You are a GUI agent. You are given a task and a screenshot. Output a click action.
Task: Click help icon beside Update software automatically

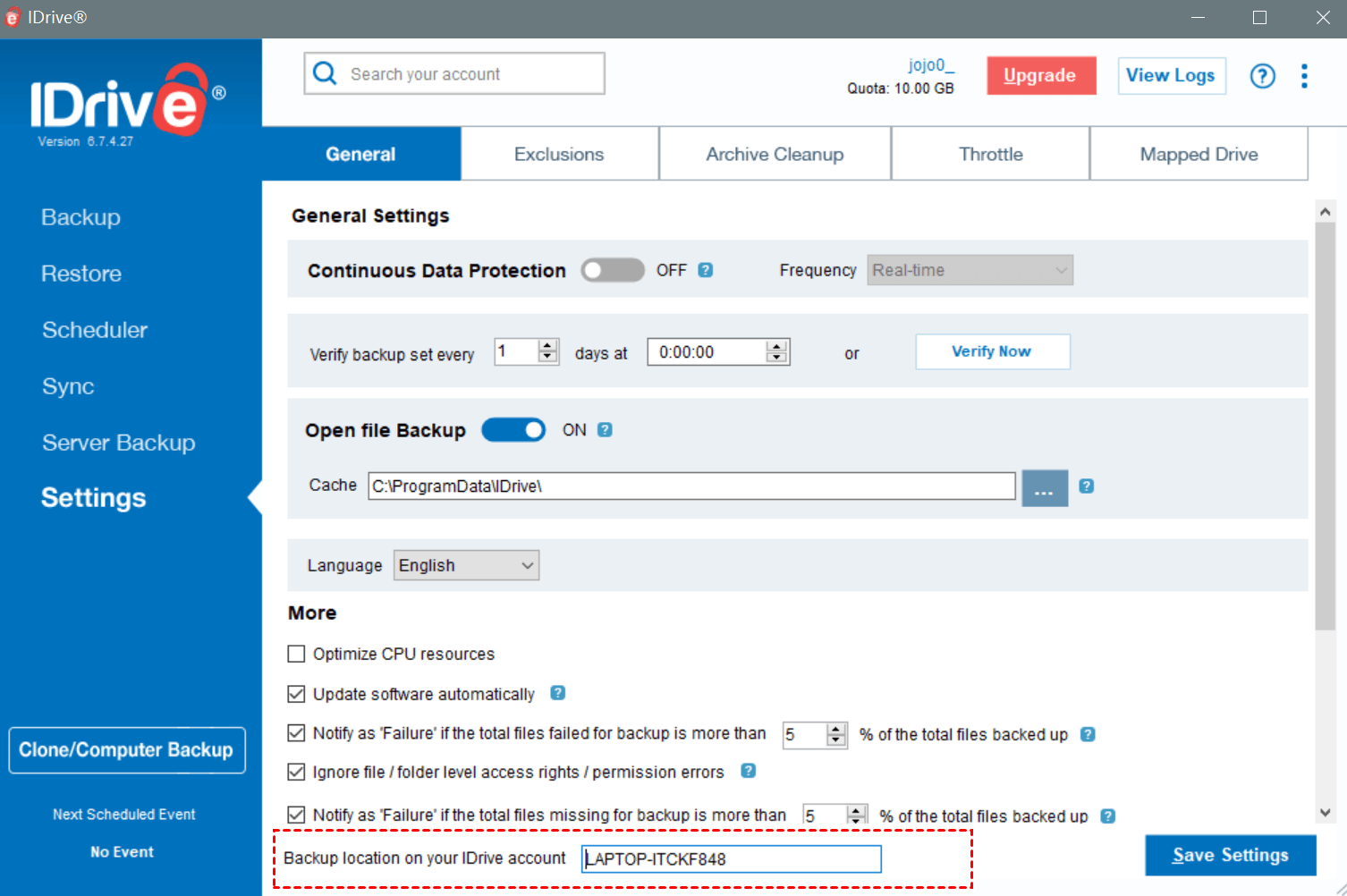click(557, 693)
